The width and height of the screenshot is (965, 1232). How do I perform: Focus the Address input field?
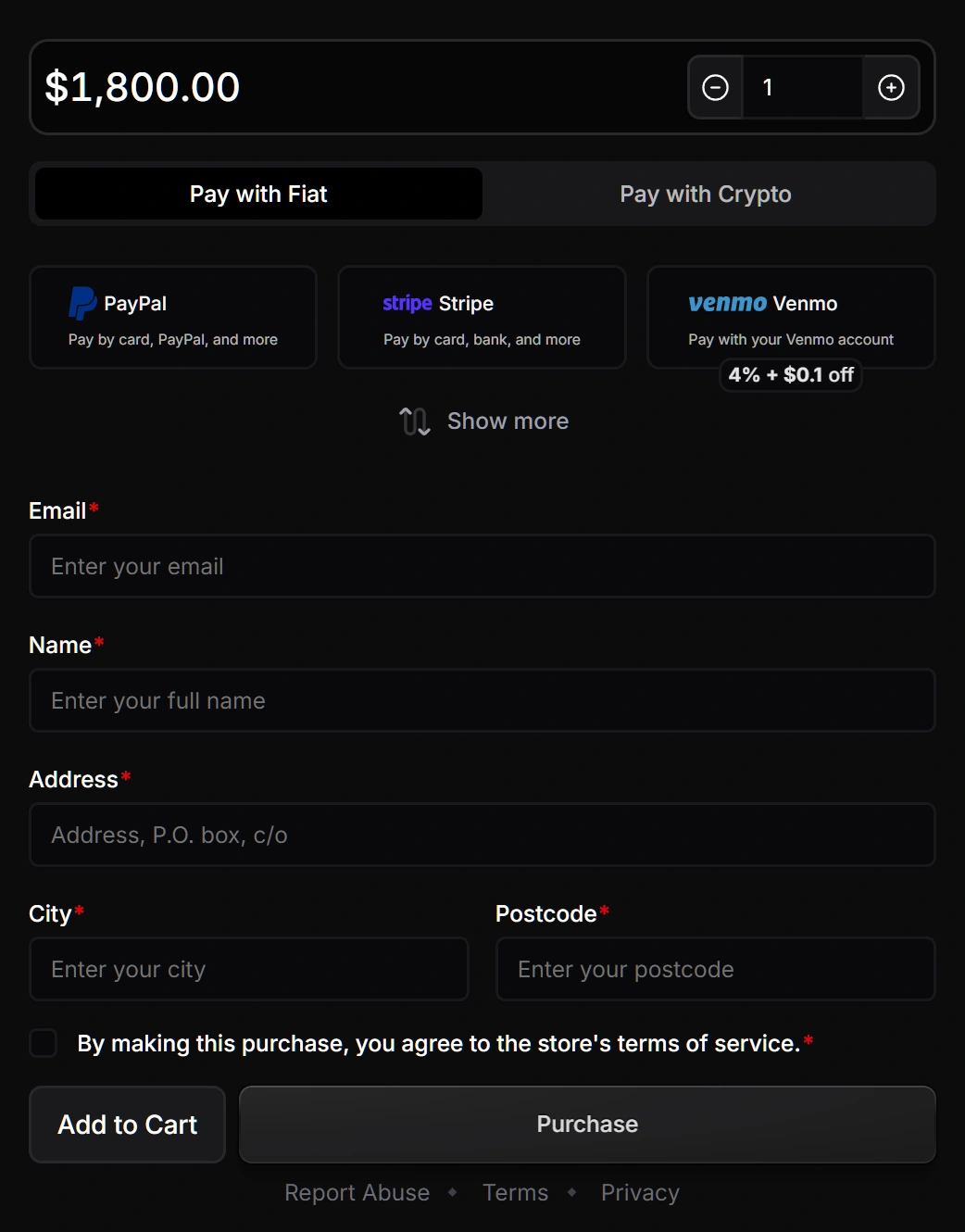(482, 835)
